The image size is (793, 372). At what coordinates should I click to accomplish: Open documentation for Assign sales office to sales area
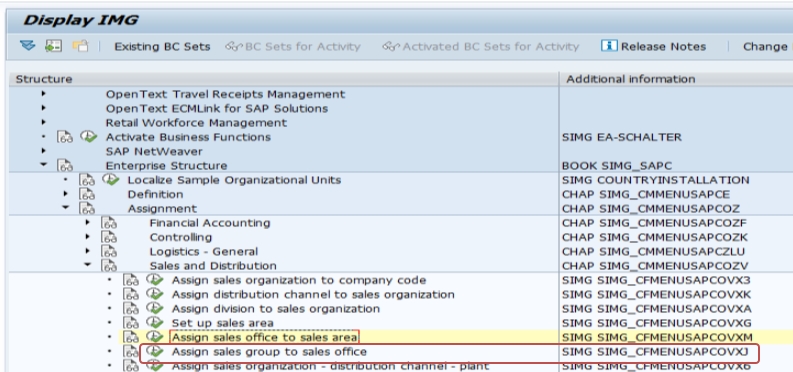point(131,337)
